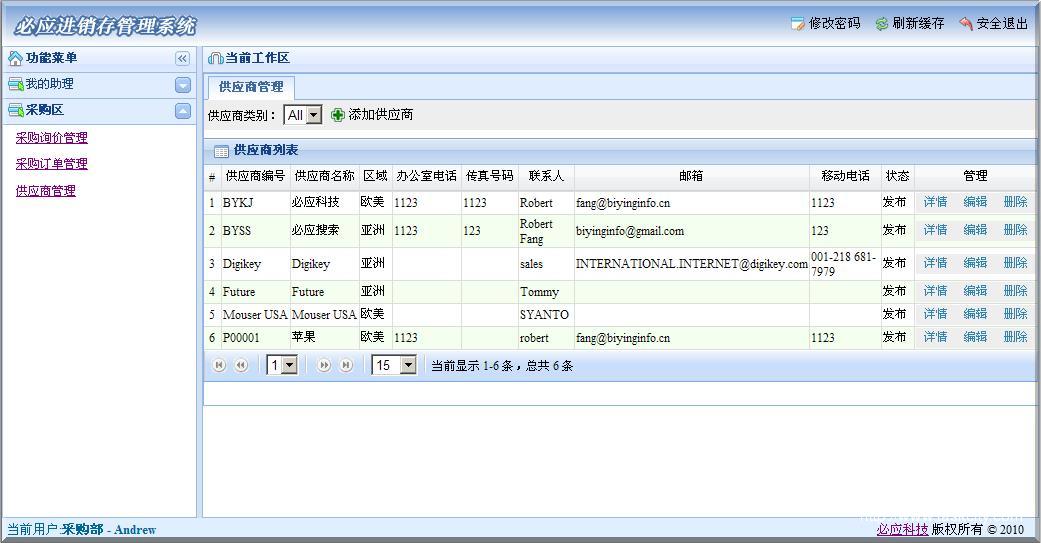
Task: Click the 修改密码 change password icon
Action: [x=797, y=24]
